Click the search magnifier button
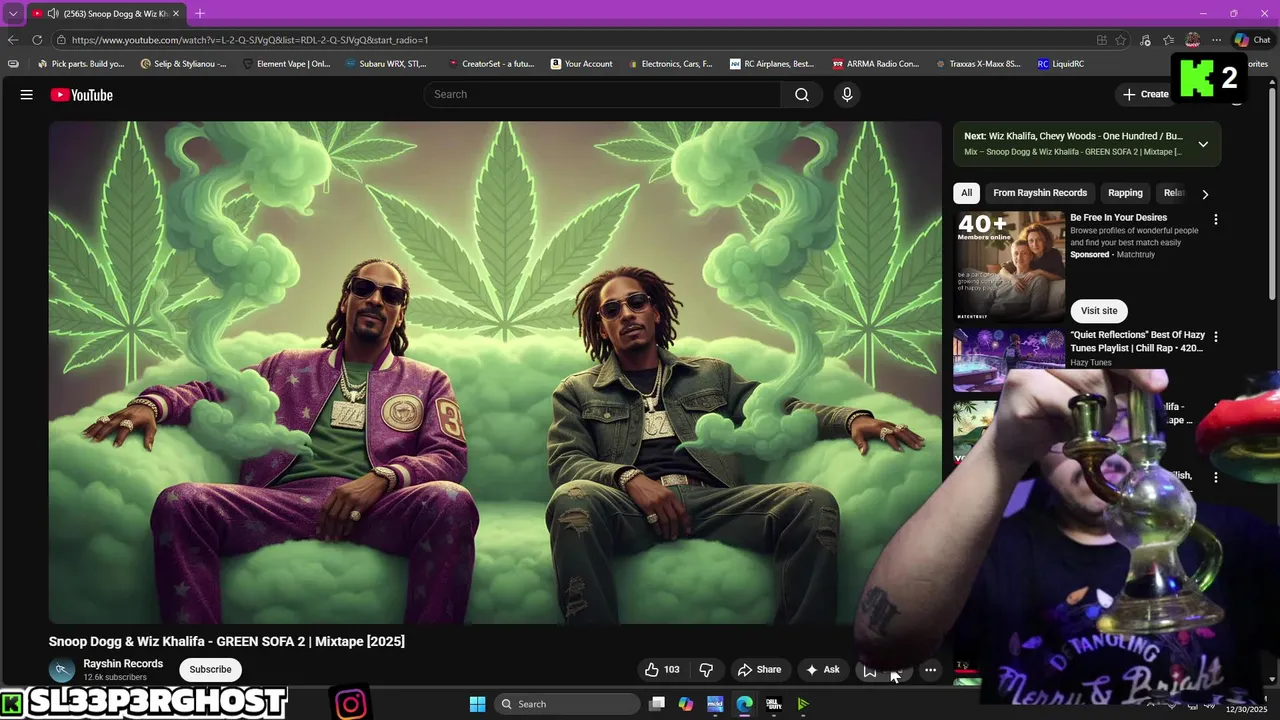 click(802, 94)
